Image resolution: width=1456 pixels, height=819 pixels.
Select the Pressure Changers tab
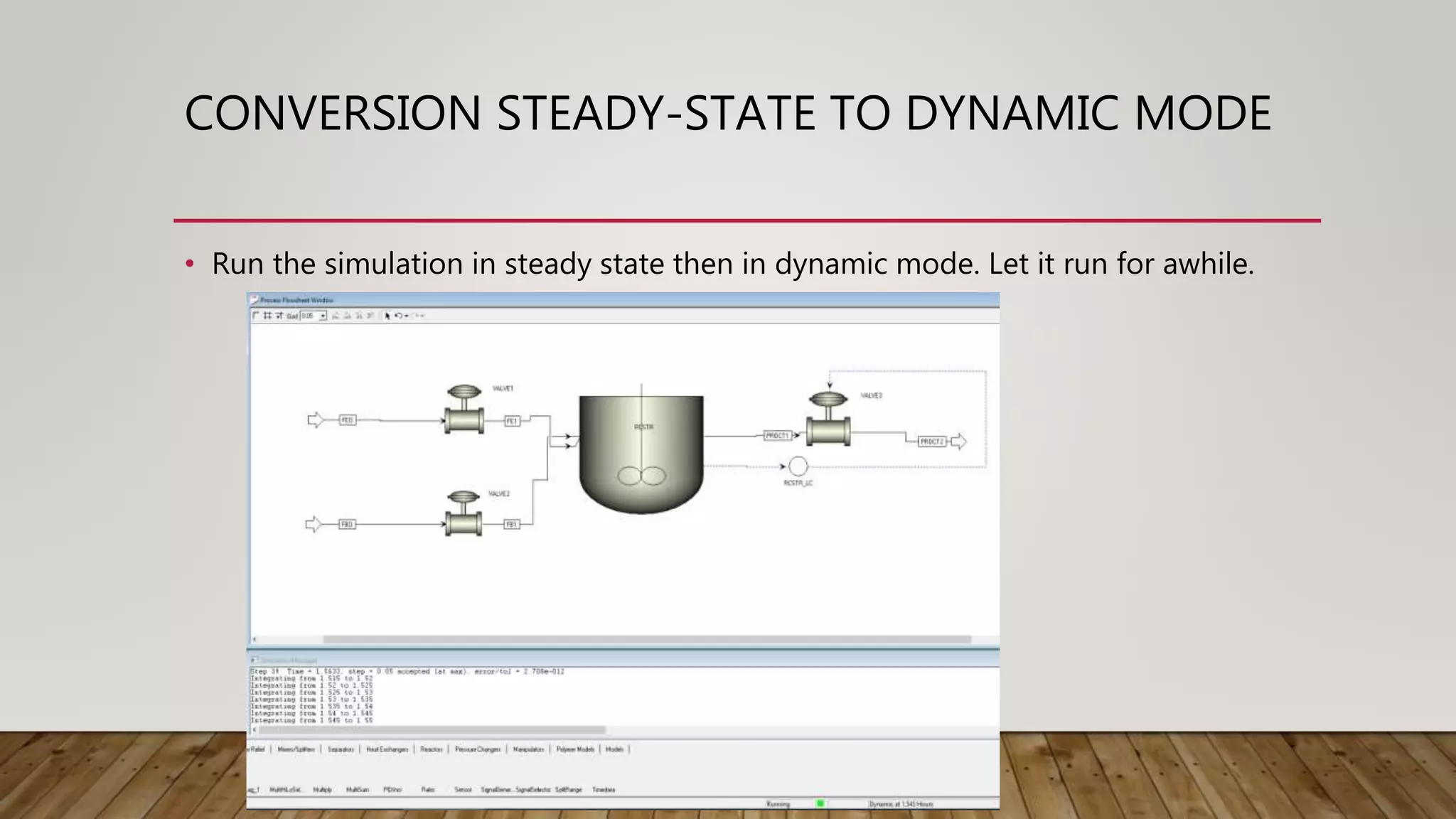pos(478,749)
